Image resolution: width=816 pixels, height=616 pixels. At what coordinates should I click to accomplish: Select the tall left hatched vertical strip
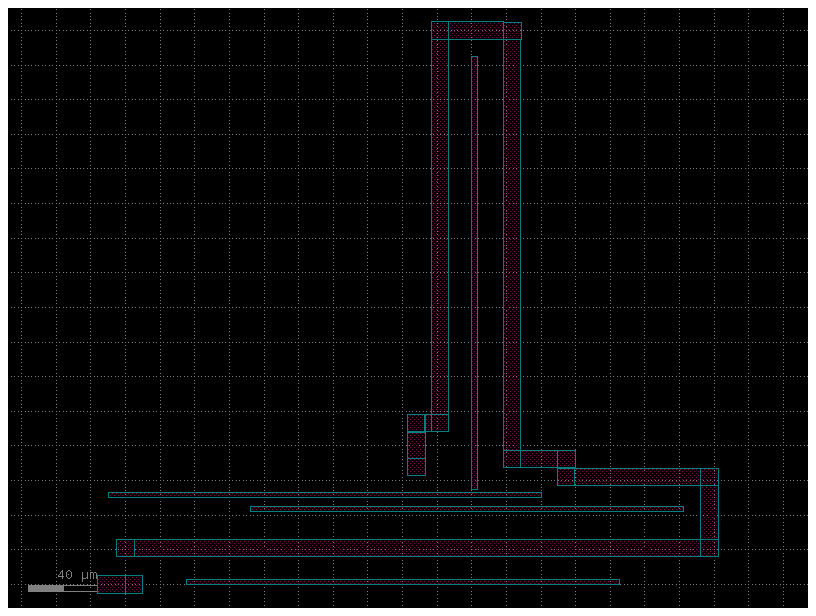point(440,230)
